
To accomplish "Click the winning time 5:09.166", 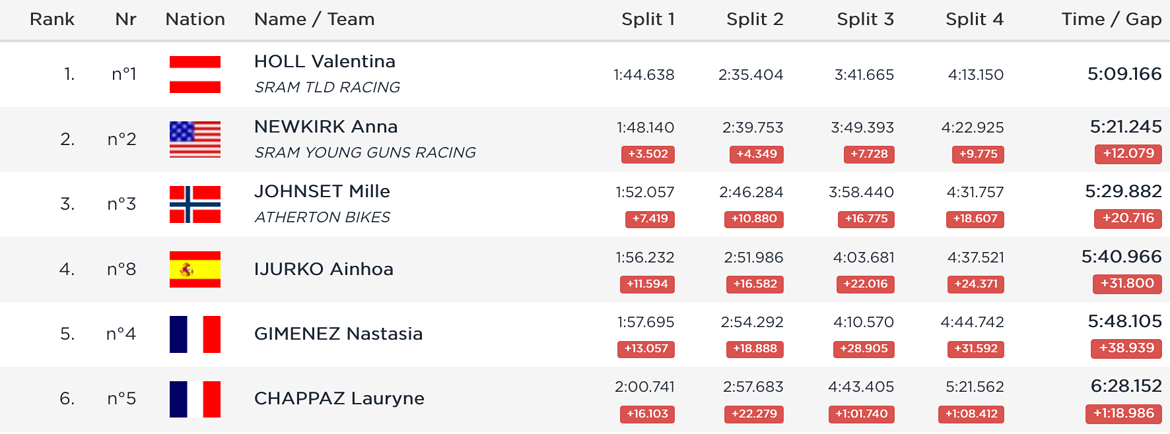I will pyautogui.click(x=1125, y=74).
